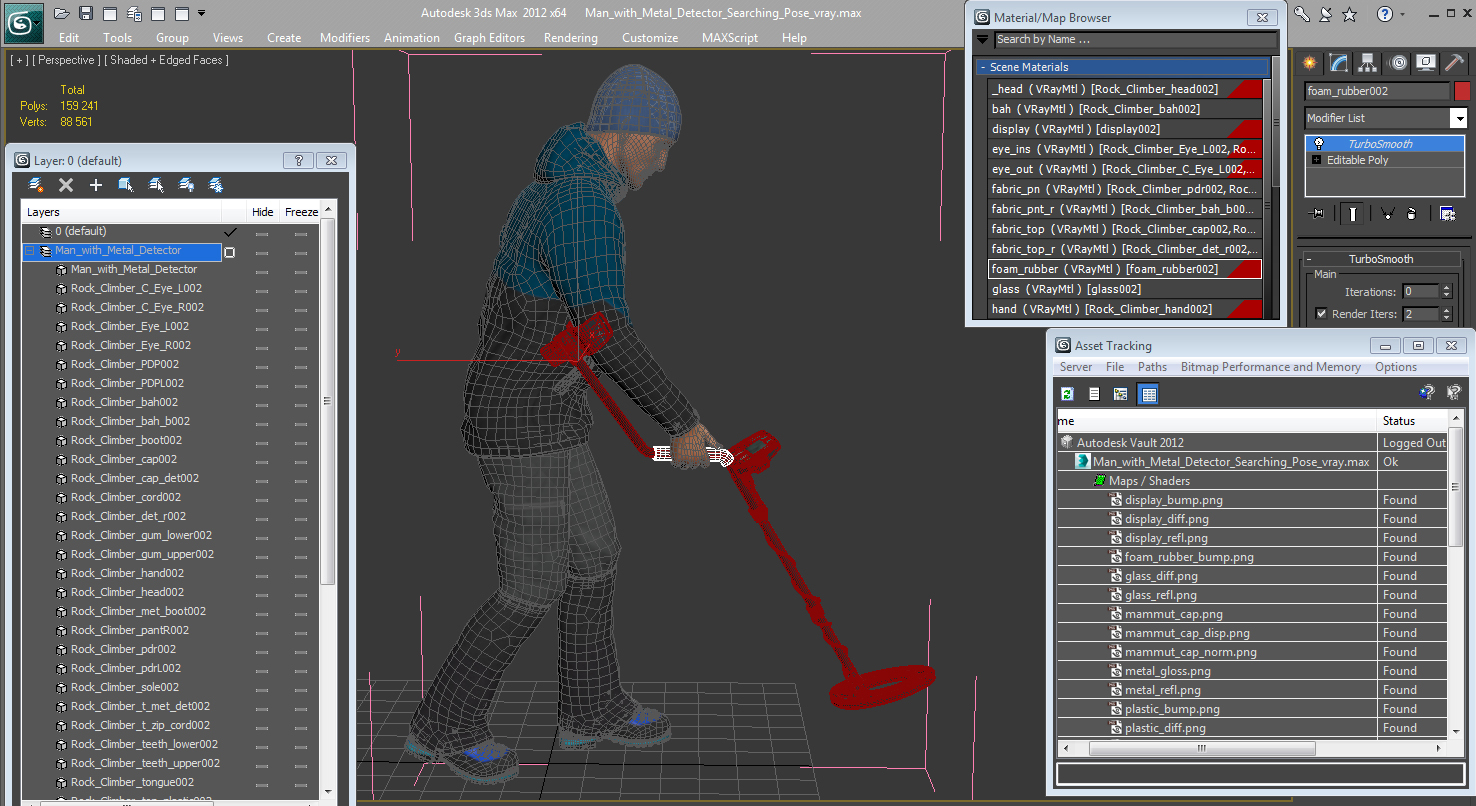Hide/unhide all layers icon in Layer dialog
Screen dimensions: 1476x806
click(186, 185)
